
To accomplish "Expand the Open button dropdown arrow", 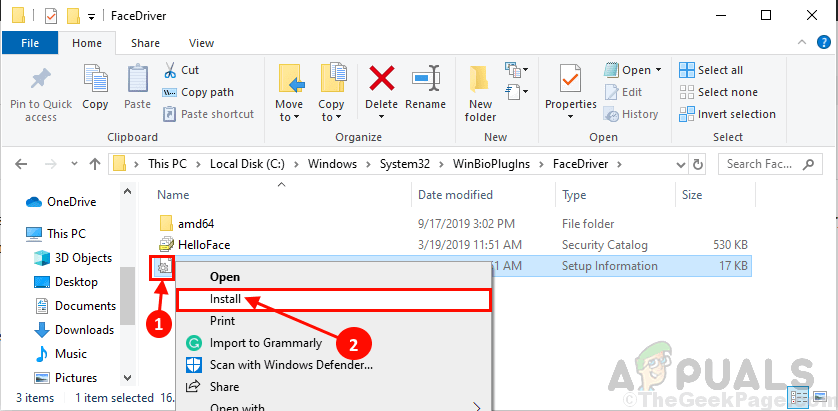I will pos(658,70).
